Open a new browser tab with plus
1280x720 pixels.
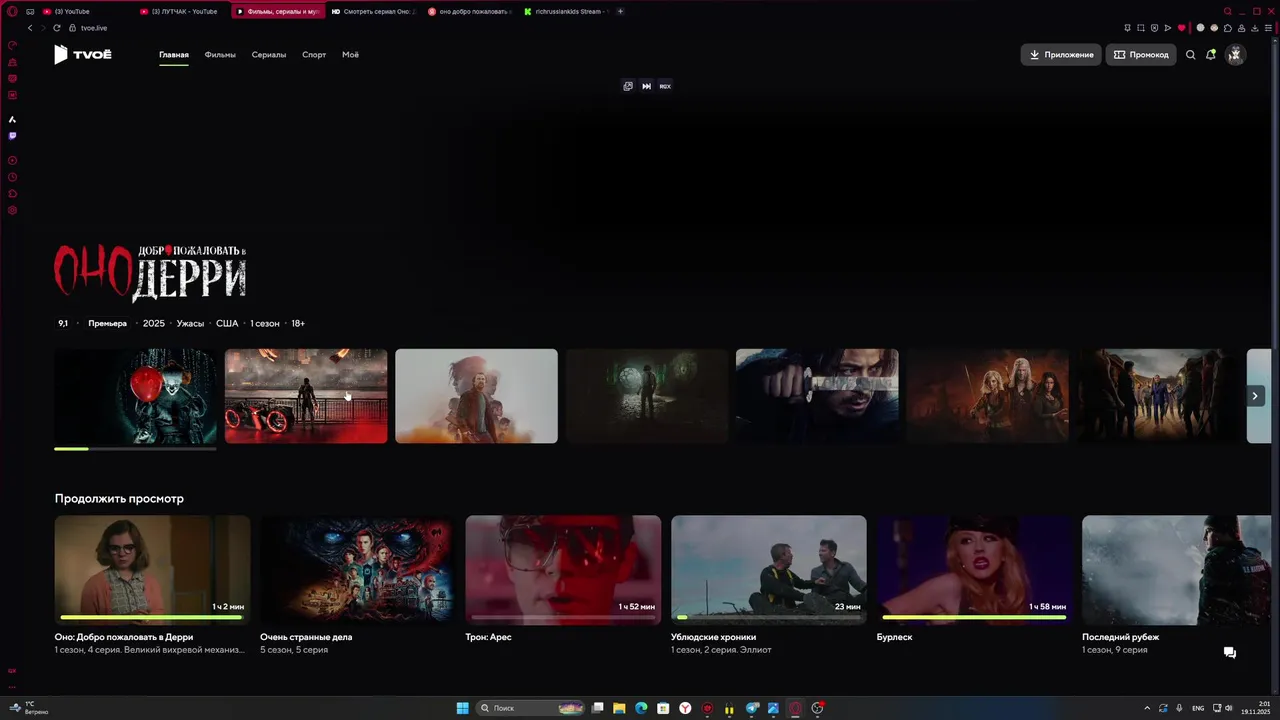coord(620,11)
